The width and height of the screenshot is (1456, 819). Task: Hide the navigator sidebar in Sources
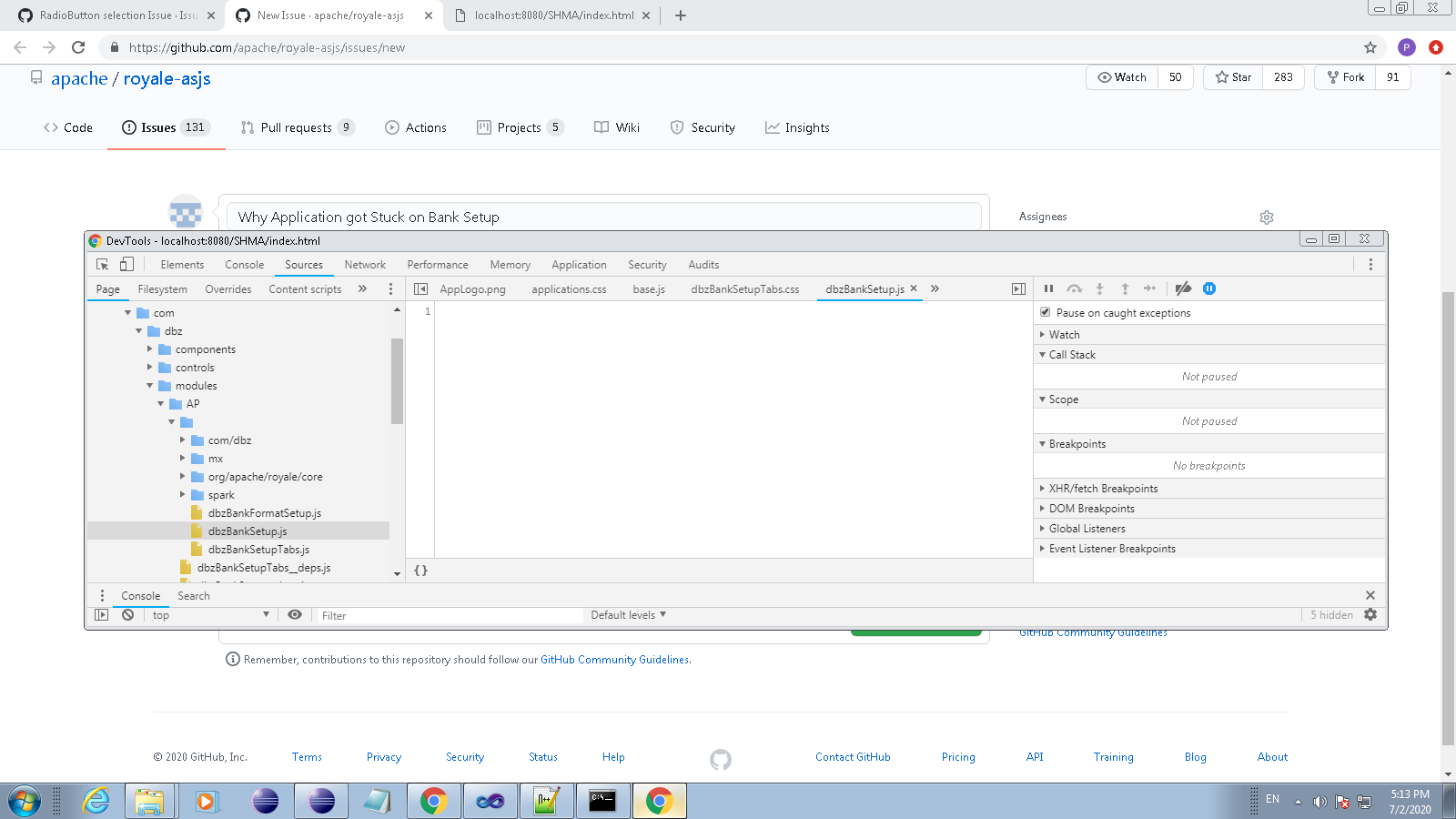[420, 289]
